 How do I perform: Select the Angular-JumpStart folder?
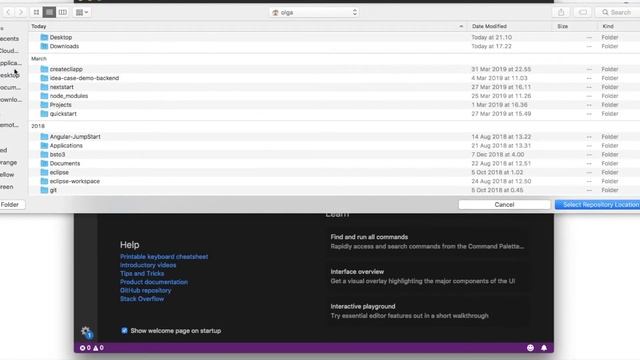(x=335, y=137)
